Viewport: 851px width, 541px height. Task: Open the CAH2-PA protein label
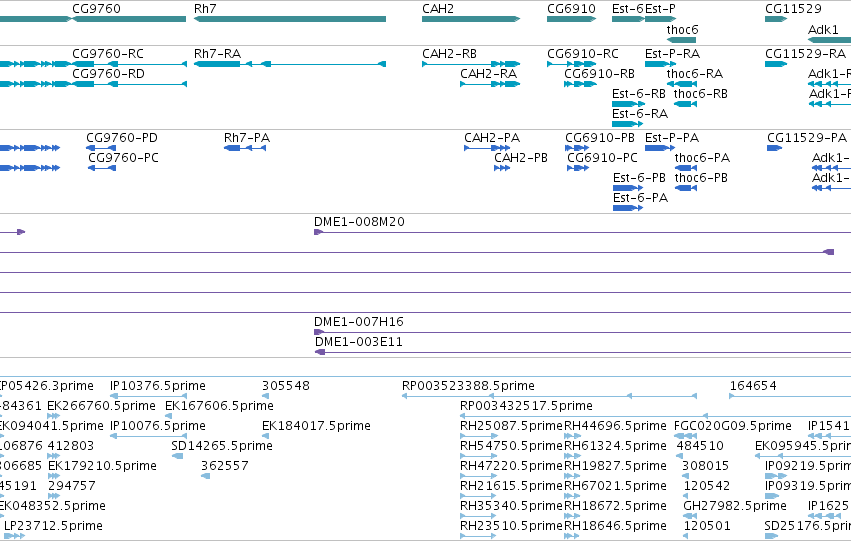[x=492, y=138]
